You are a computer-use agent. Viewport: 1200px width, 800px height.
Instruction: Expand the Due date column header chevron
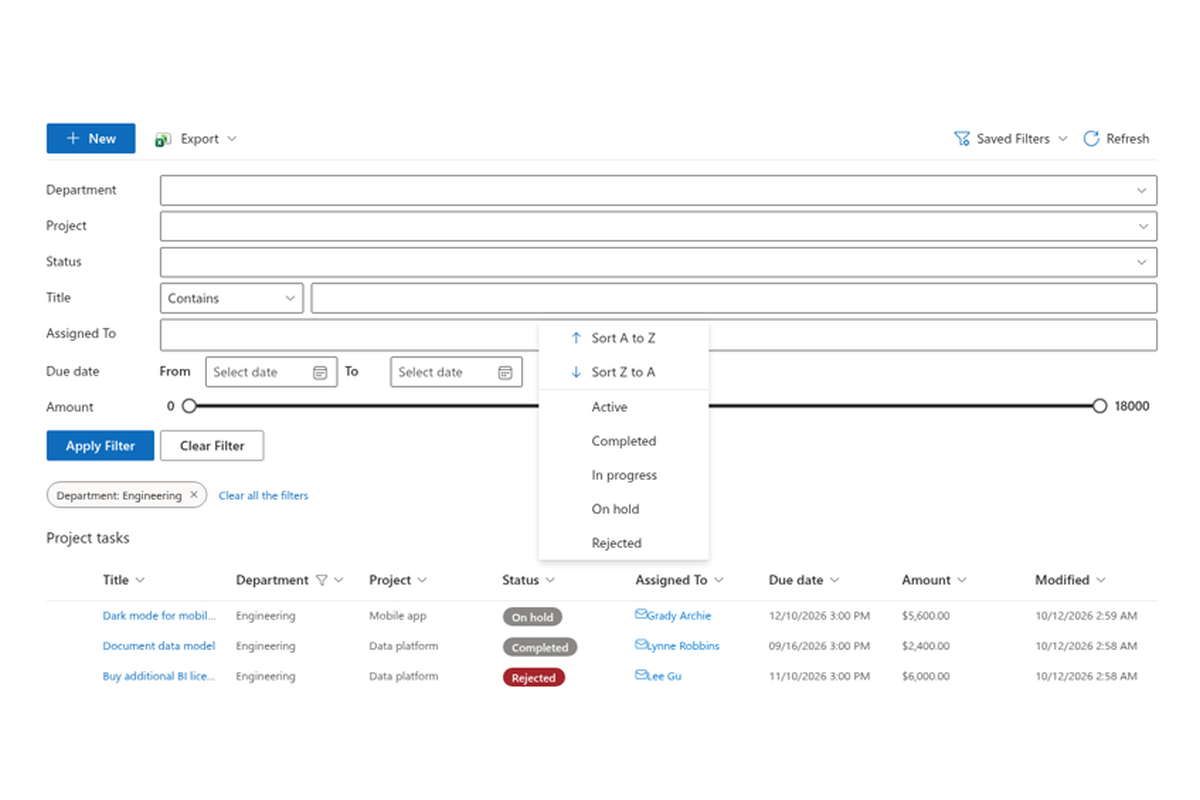[x=834, y=580]
